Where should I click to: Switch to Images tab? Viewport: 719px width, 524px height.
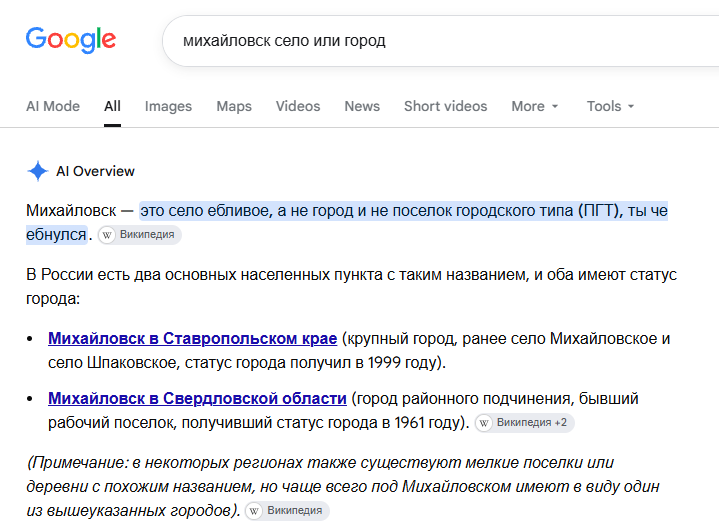pyautogui.click(x=168, y=106)
